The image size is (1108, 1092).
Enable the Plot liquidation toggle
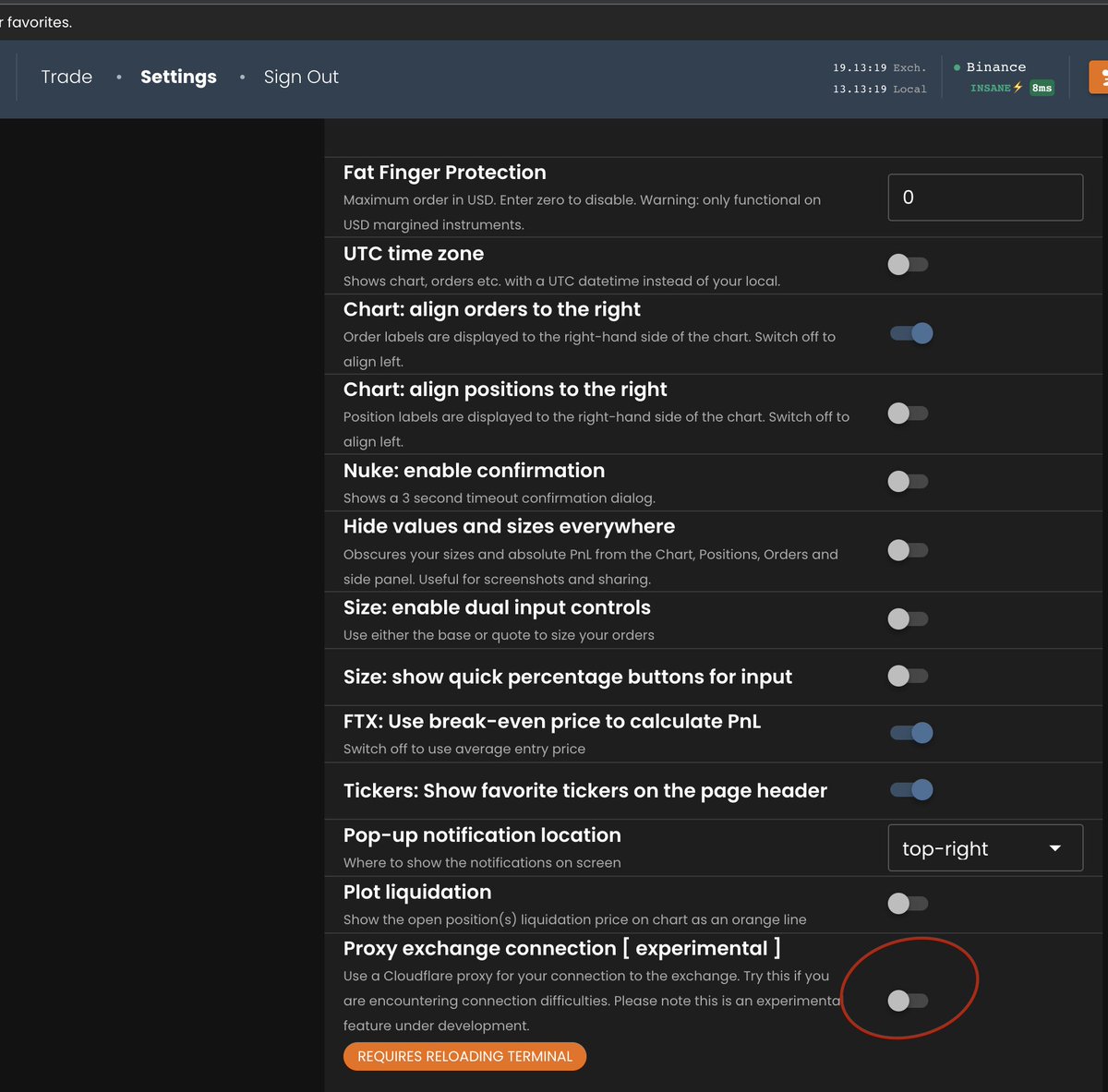click(908, 903)
